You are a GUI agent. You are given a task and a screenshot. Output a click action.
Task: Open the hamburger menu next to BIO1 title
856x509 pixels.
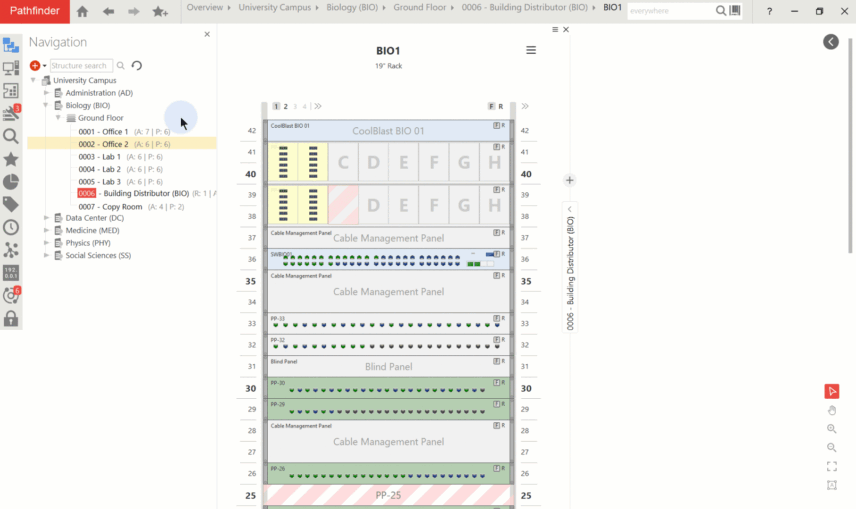click(531, 50)
